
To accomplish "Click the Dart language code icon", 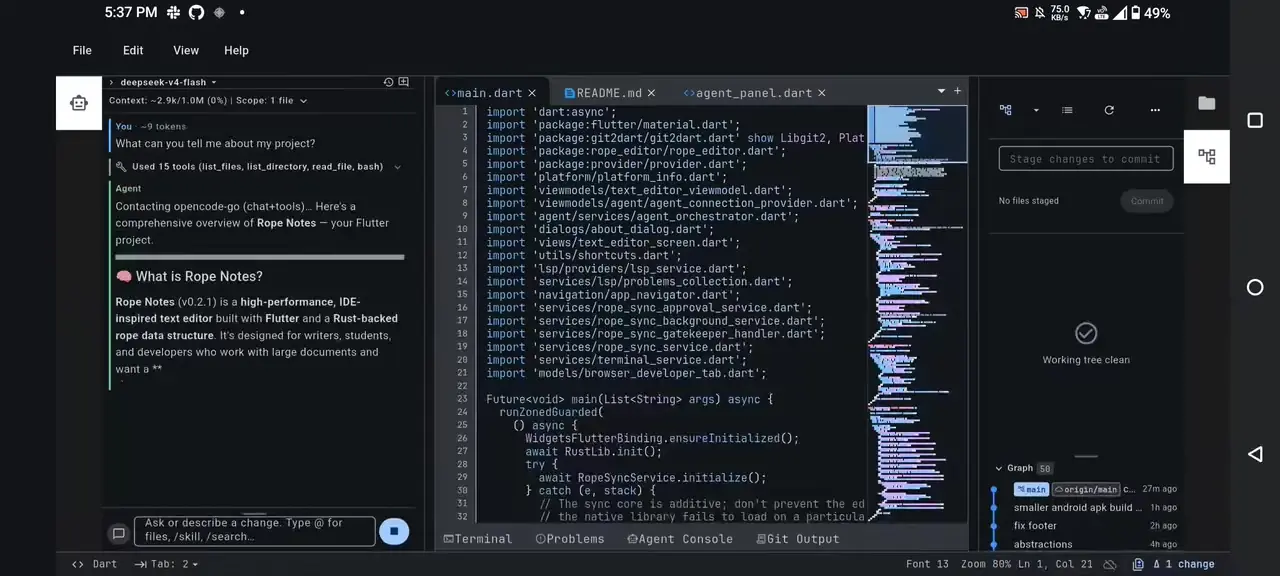I will (78, 564).
